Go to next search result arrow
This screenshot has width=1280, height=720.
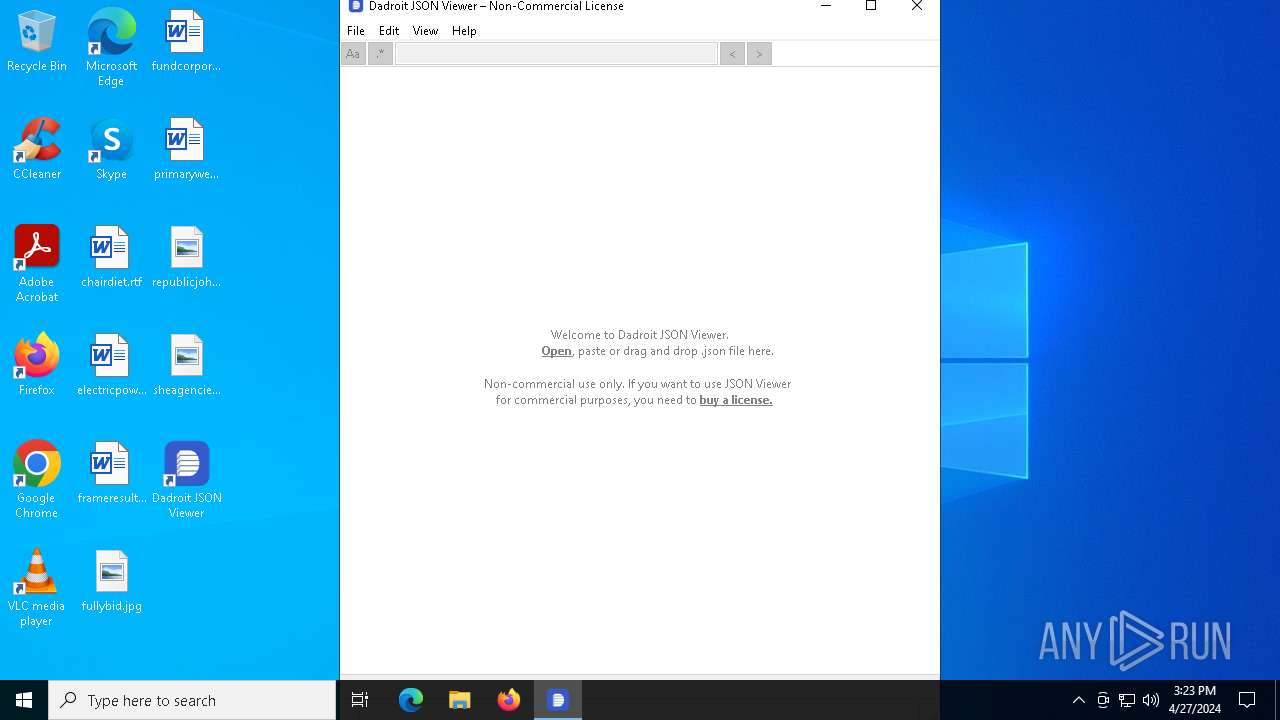759,54
